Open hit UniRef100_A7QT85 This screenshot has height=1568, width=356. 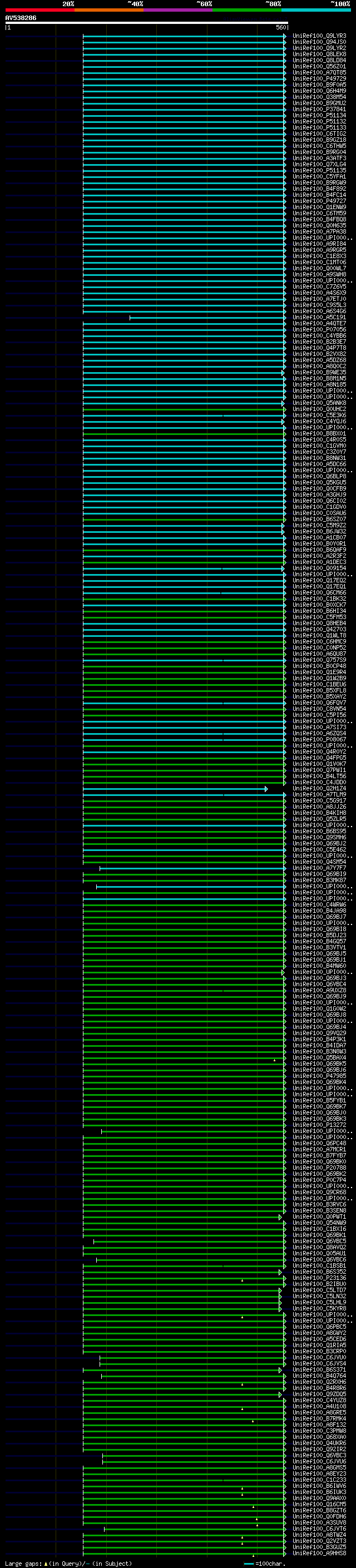(319, 72)
